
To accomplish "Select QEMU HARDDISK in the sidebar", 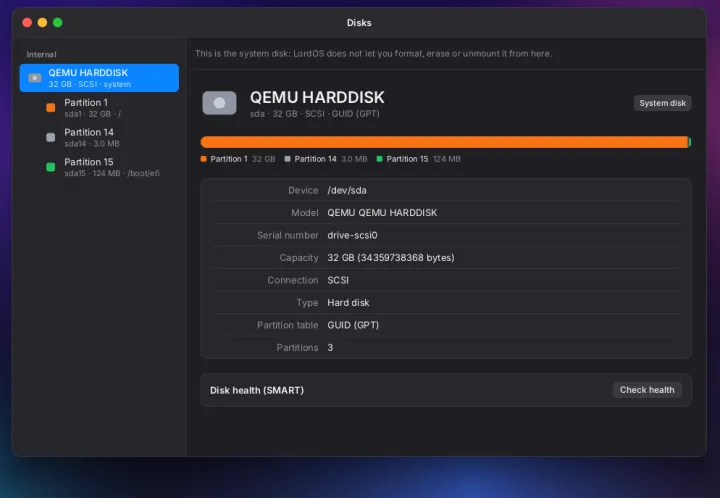I will tap(99, 78).
